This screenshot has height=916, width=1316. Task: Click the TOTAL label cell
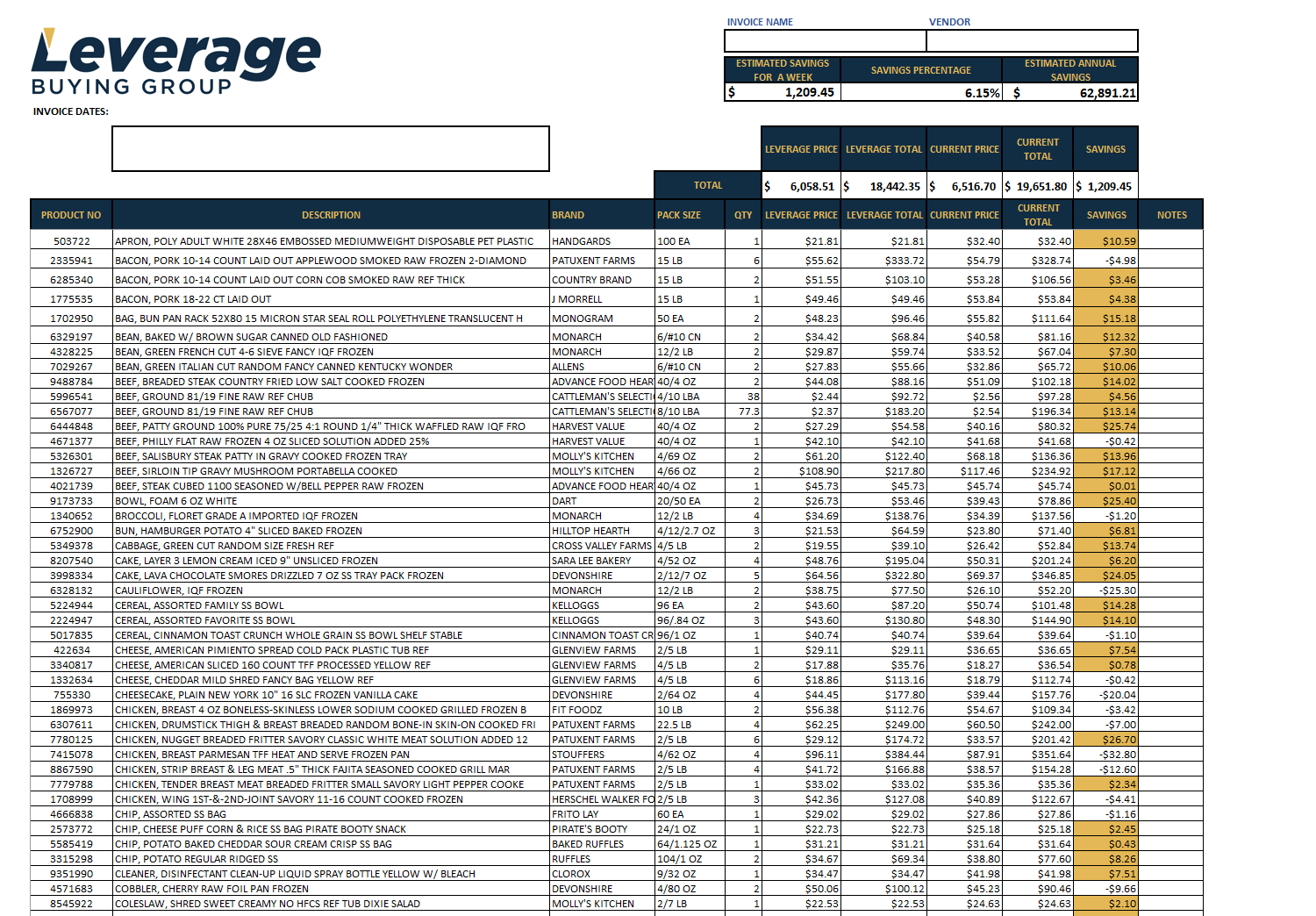coord(708,186)
